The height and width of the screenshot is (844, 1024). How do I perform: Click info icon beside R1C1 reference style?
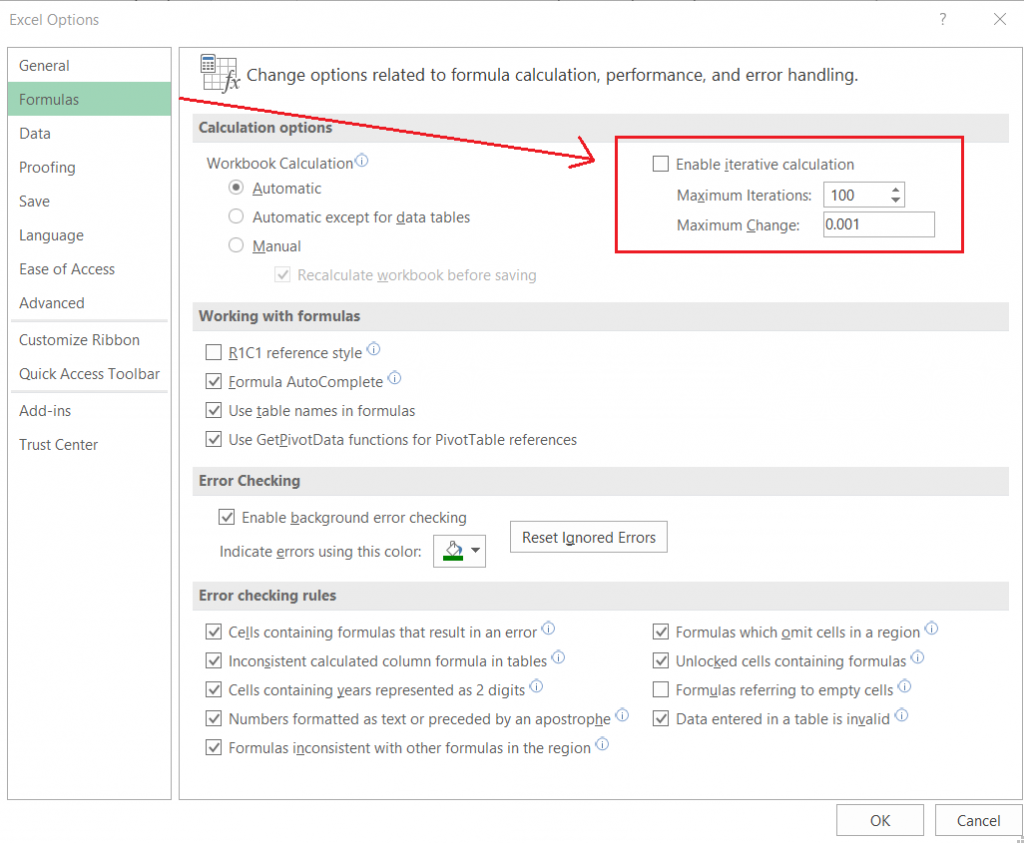374,350
